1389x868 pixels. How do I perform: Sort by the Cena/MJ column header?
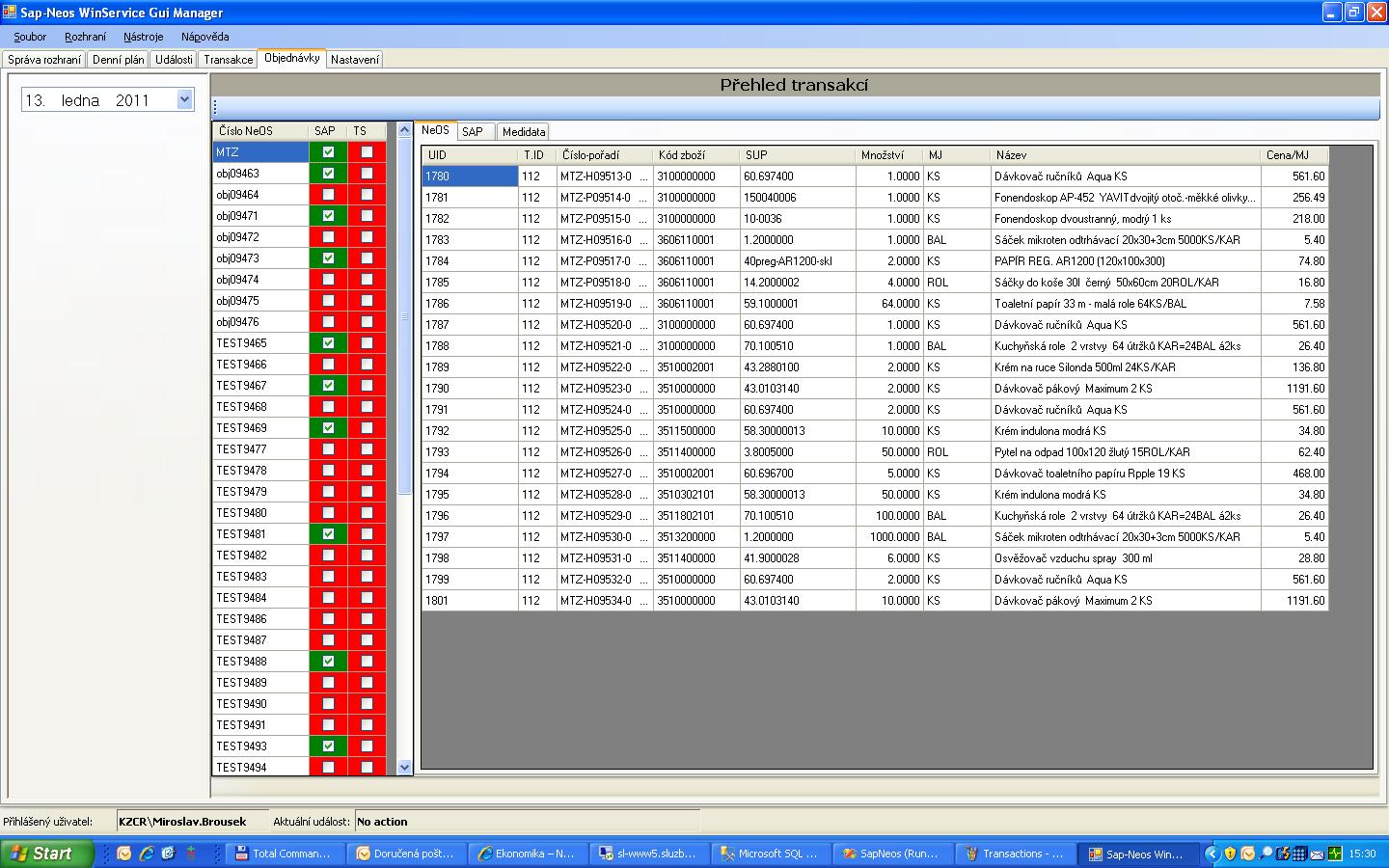coord(1294,155)
